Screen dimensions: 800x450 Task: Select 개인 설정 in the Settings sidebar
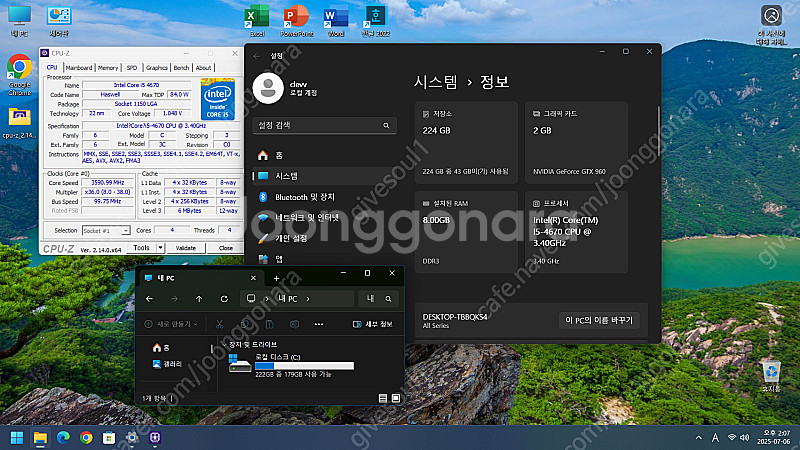pyautogui.click(x=324, y=238)
